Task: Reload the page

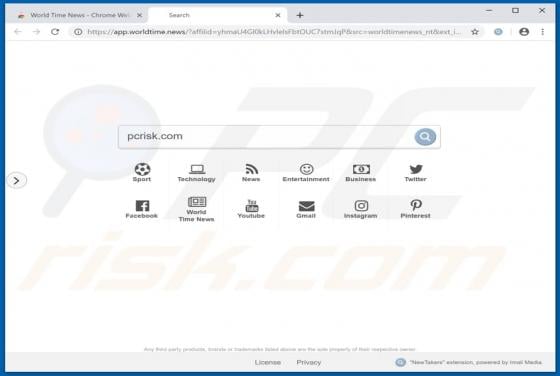Action: tap(55, 32)
